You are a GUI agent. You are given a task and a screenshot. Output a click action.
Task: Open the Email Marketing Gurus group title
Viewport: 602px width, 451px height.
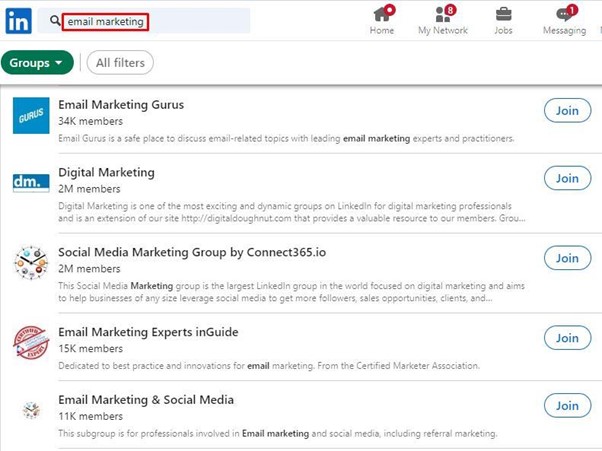coord(121,104)
